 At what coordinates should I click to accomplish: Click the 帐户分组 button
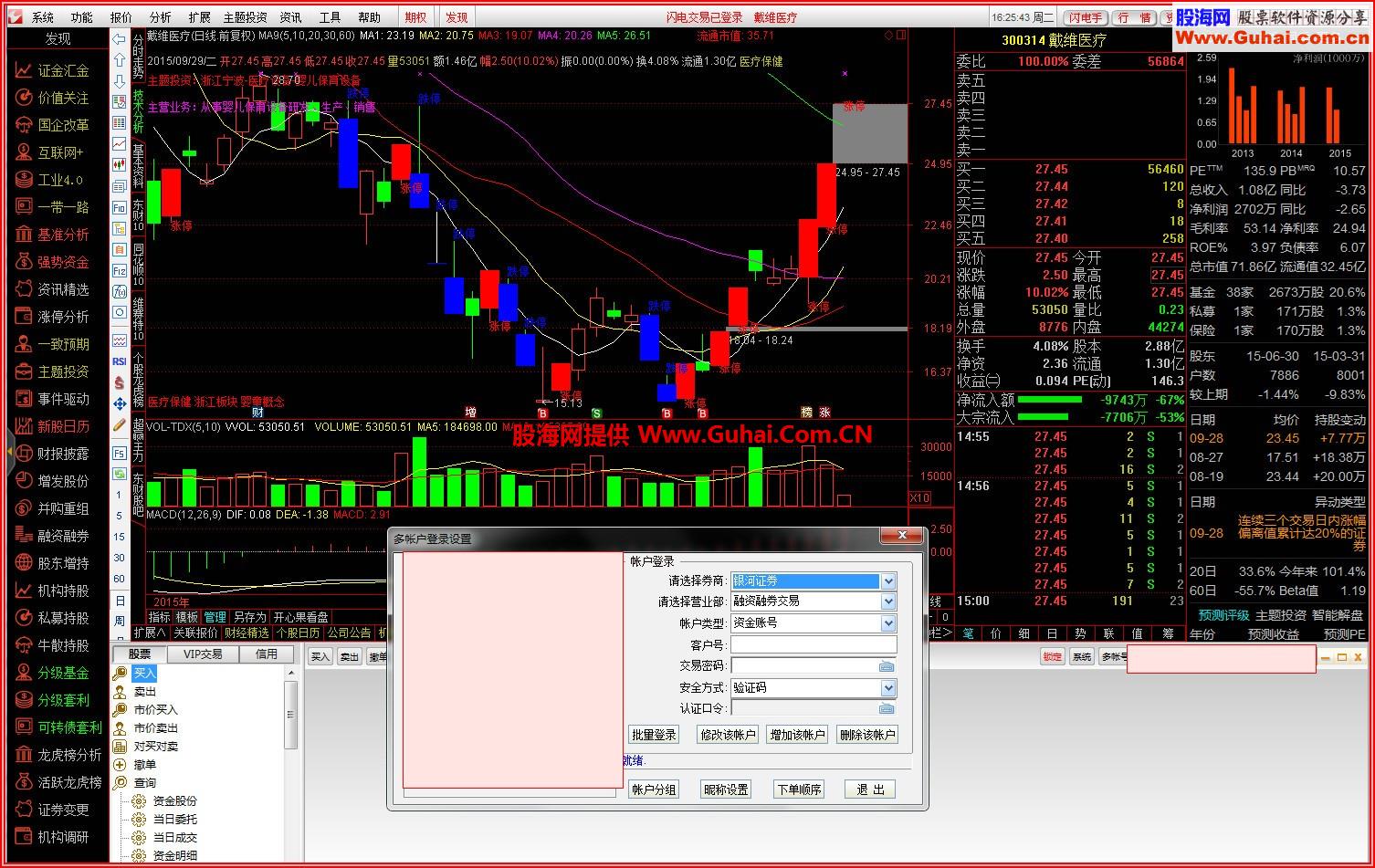tap(654, 790)
